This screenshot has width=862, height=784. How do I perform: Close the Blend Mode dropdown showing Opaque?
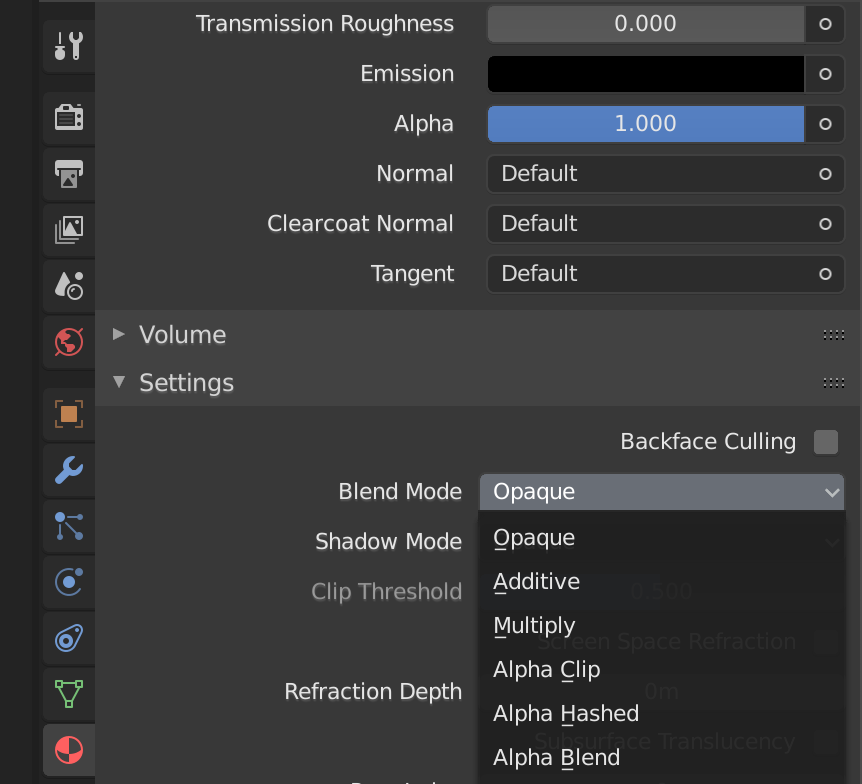661,492
